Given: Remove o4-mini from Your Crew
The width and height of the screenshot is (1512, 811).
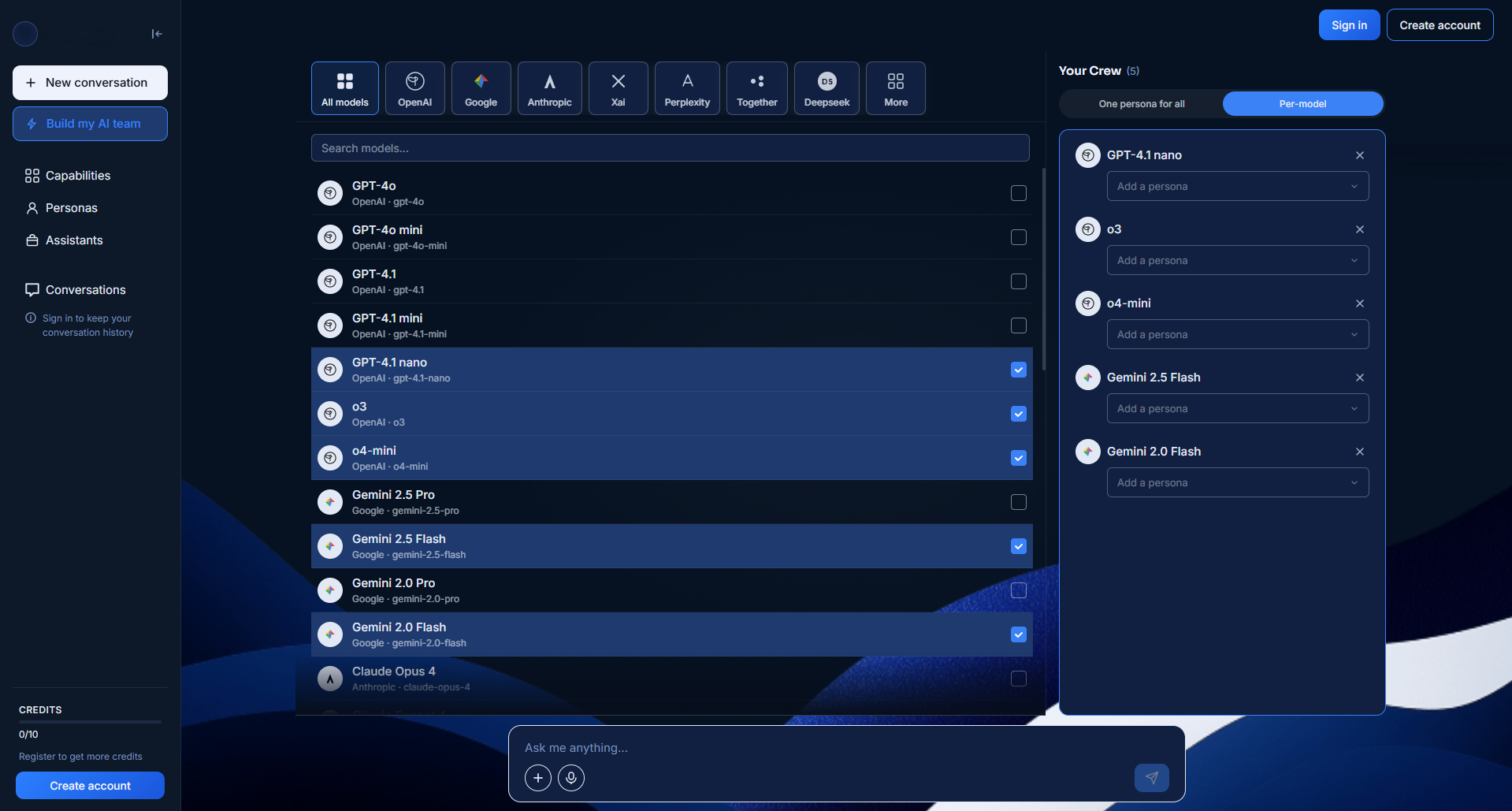Looking at the screenshot, I should tap(1360, 303).
